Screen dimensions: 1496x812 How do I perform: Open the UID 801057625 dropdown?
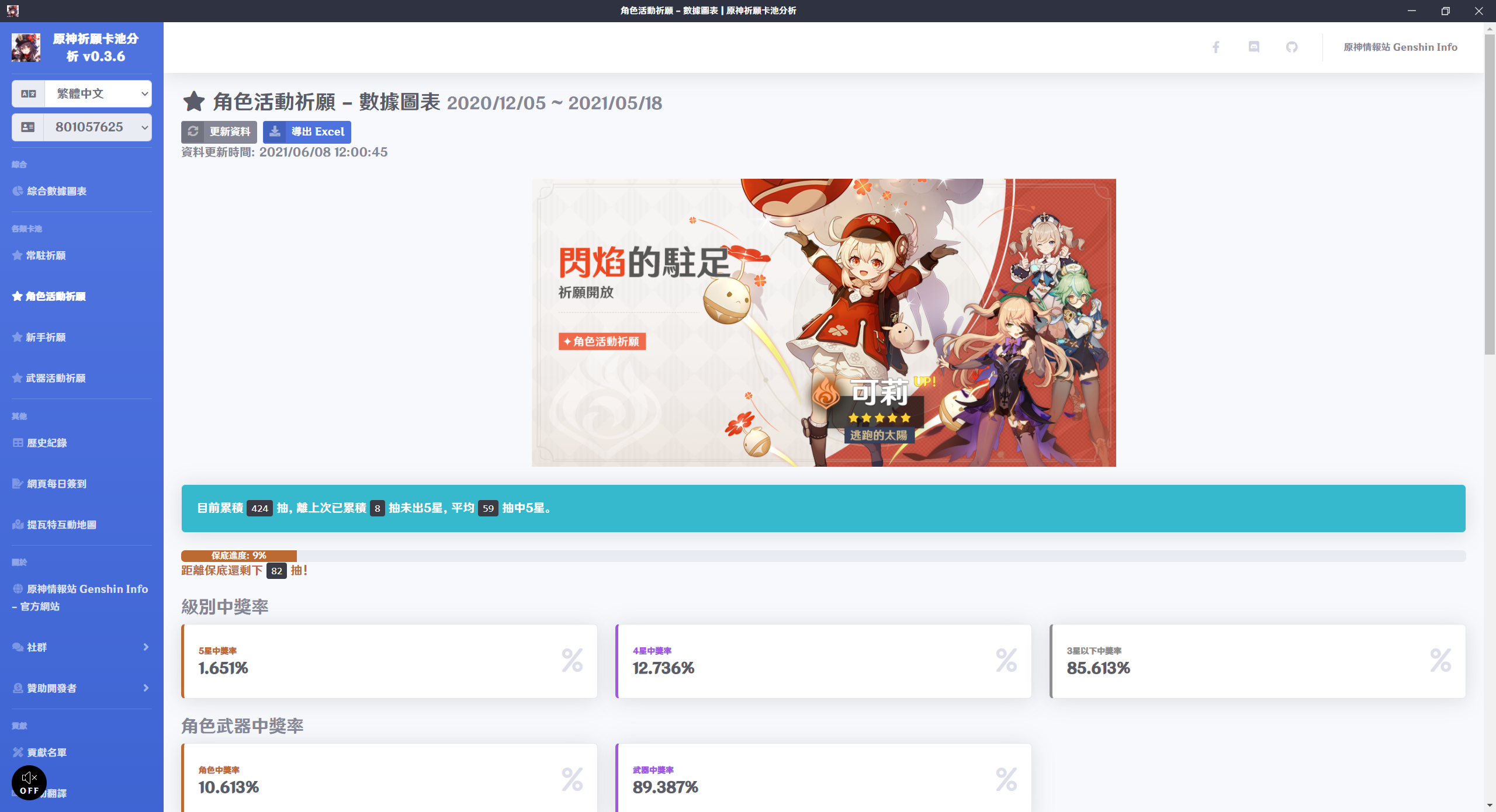pos(97,127)
